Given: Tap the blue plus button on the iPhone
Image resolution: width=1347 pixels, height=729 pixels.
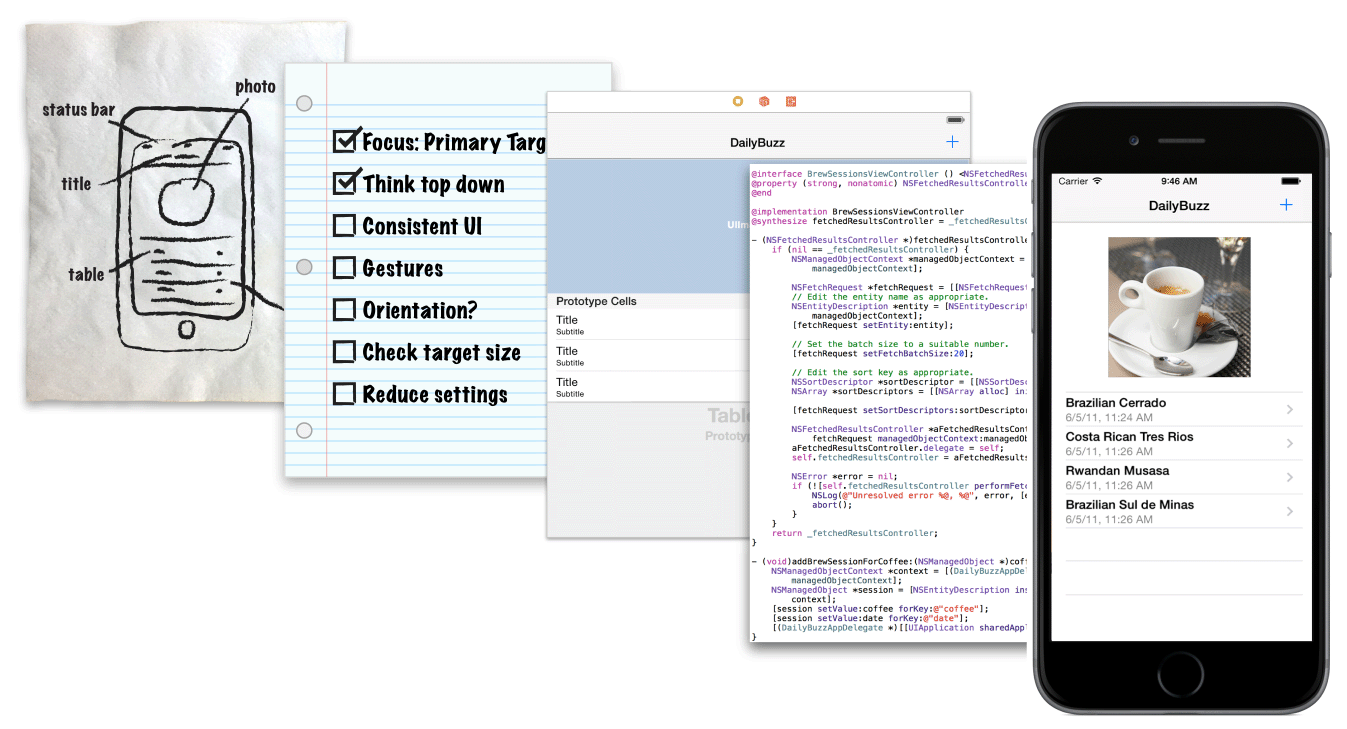Looking at the screenshot, I should 1286,205.
